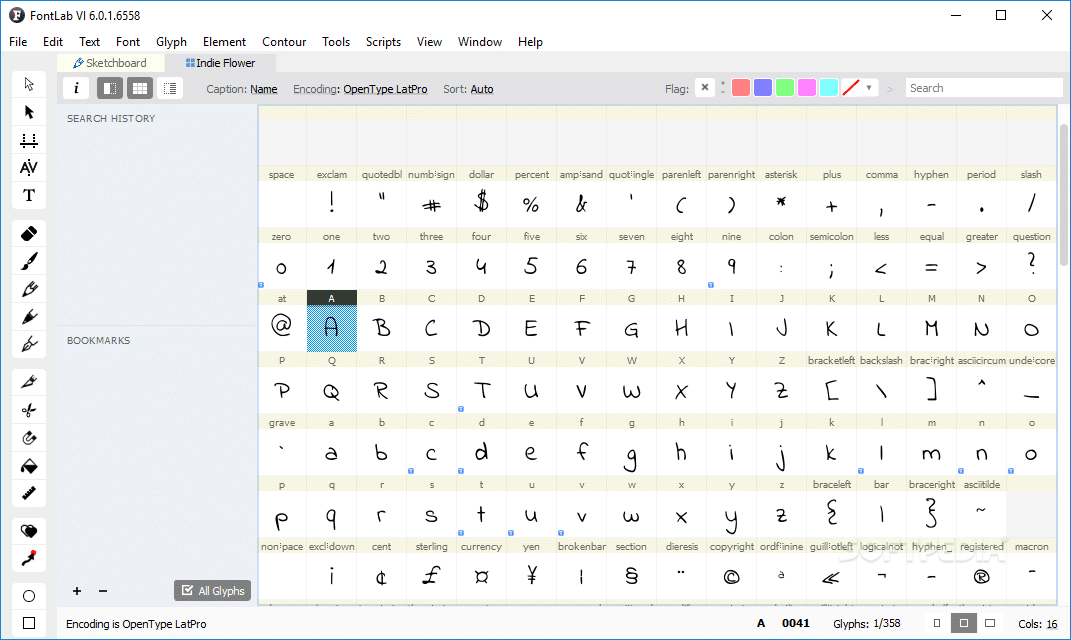Activate the Kerning tool AV icon
1071x640 pixels.
(29, 167)
